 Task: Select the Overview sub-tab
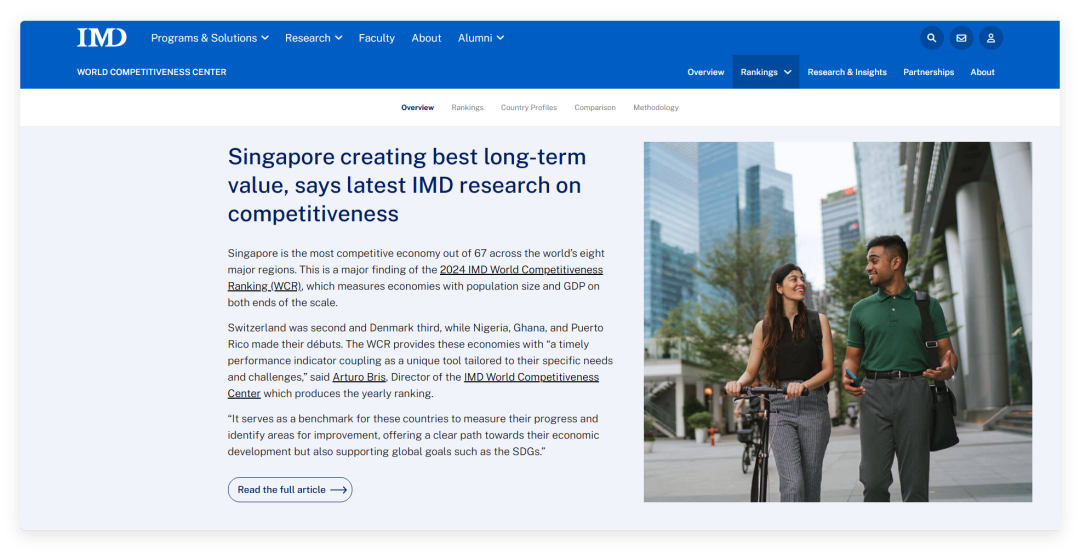tap(417, 107)
